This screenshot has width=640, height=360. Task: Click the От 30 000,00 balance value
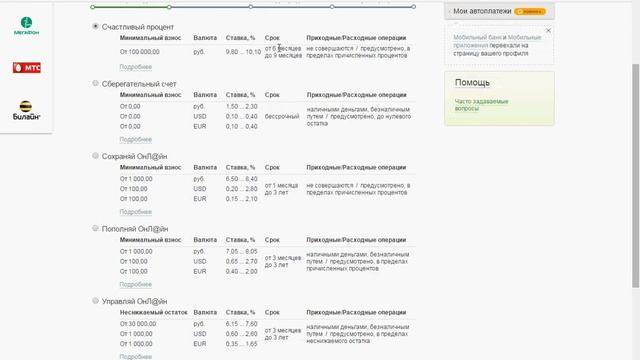coord(138,324)
